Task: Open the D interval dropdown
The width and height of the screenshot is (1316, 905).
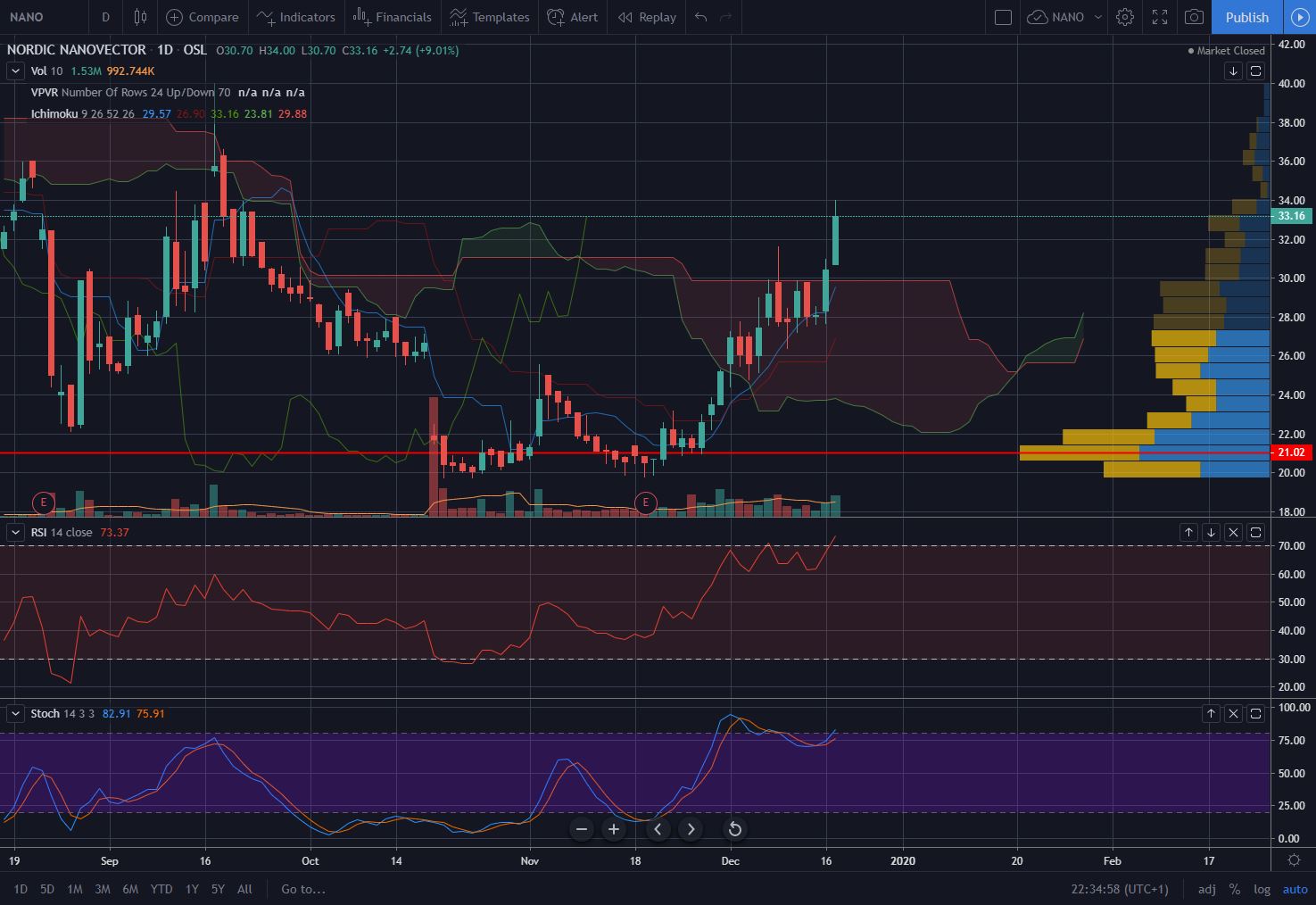Action: (x=105, y=17)
